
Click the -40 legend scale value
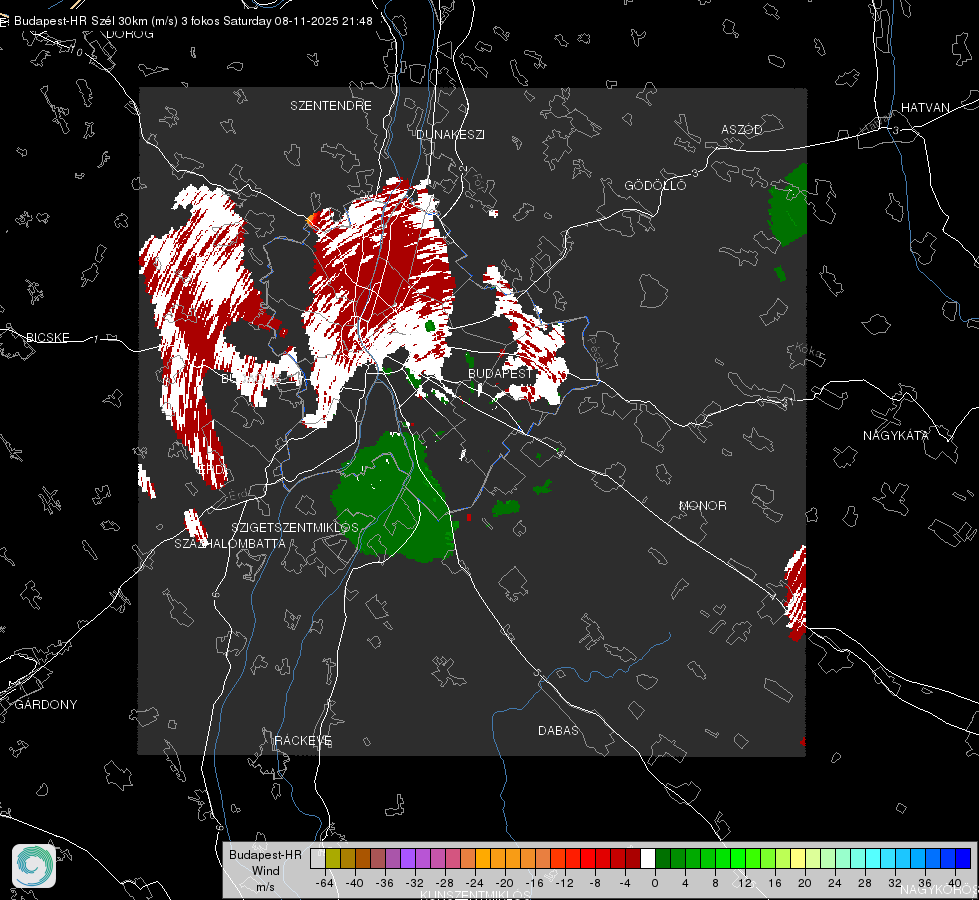pyautogui.click(x=355, y=883)
